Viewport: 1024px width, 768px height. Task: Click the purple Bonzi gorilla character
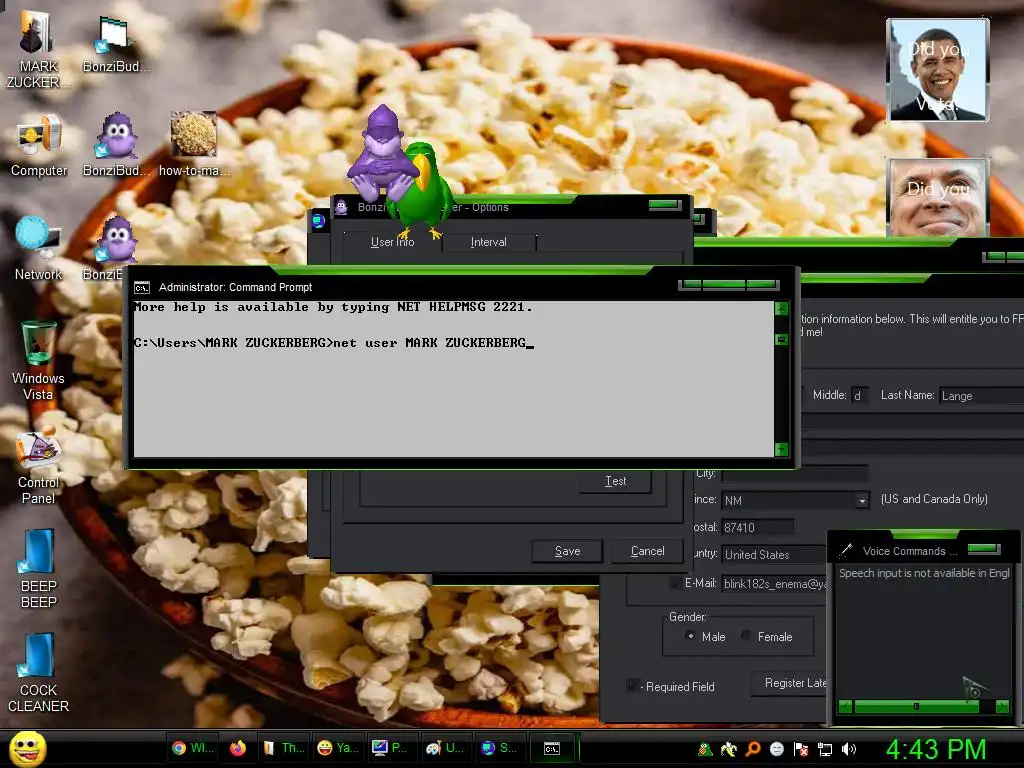[x=380, y=154]
